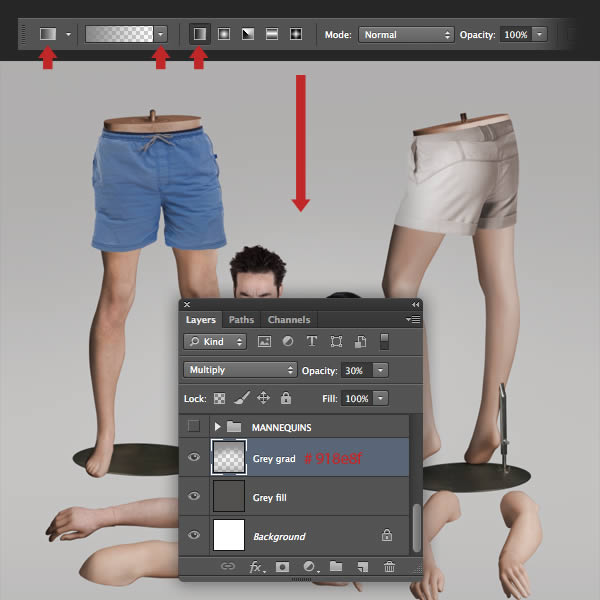Switch to the Paths tab
Screen dimensions: 600x600
[x=241, y=320]
